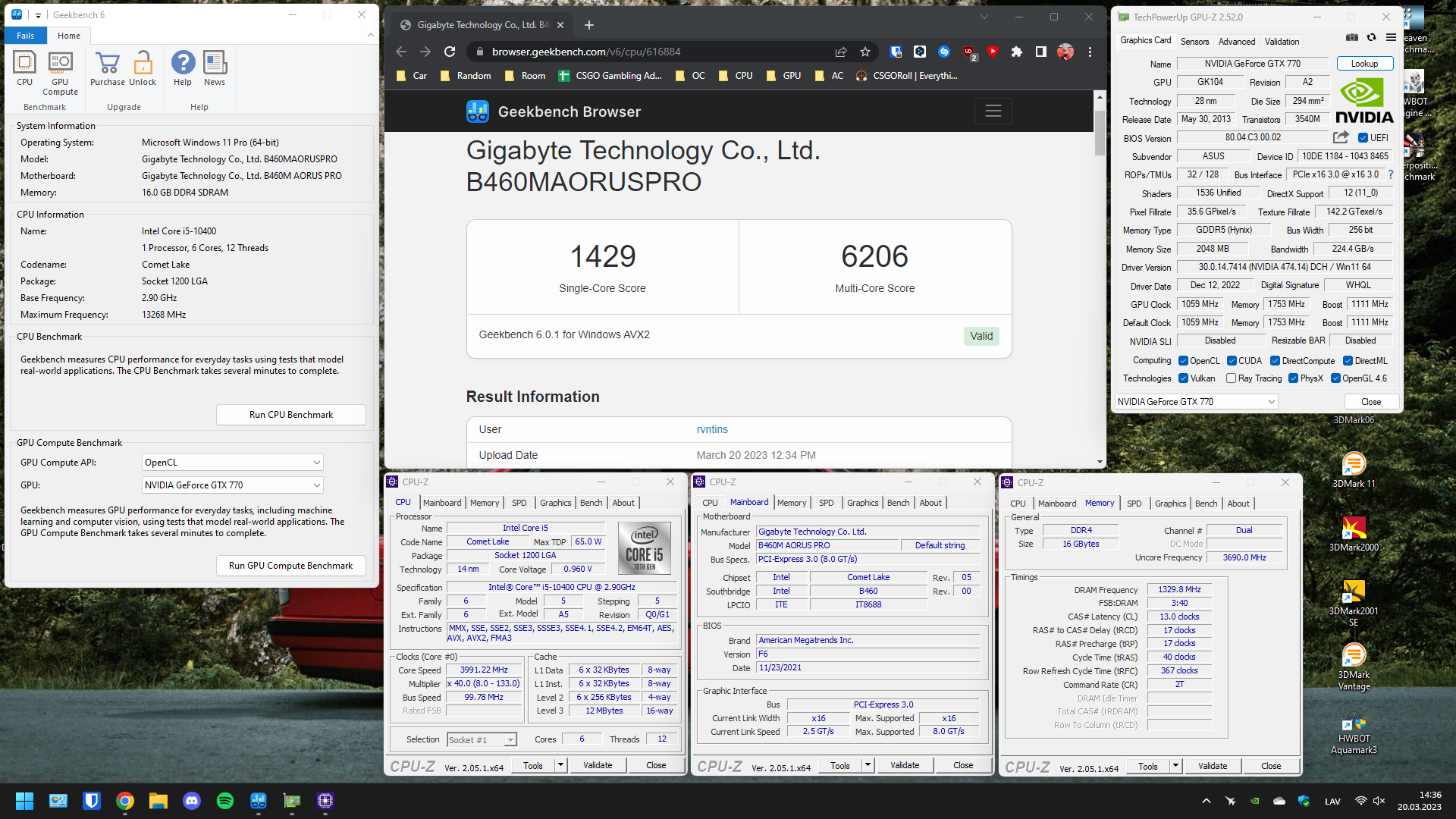
Task: Open the GPU Compute API OpenCL dropdown
Action: (x=233, y=463)
